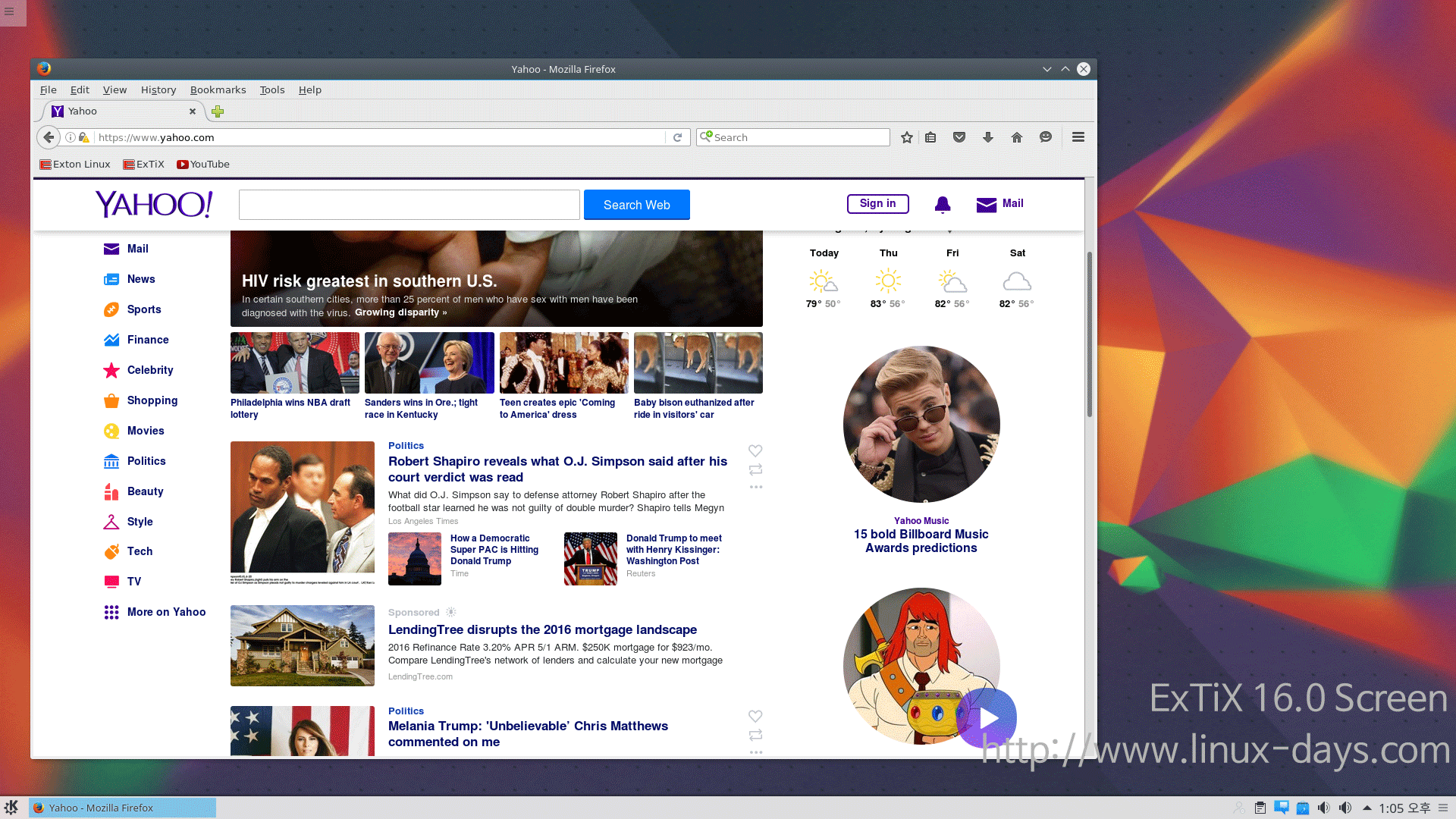Like the Melania Trump article heart

(x=755, y=716)
